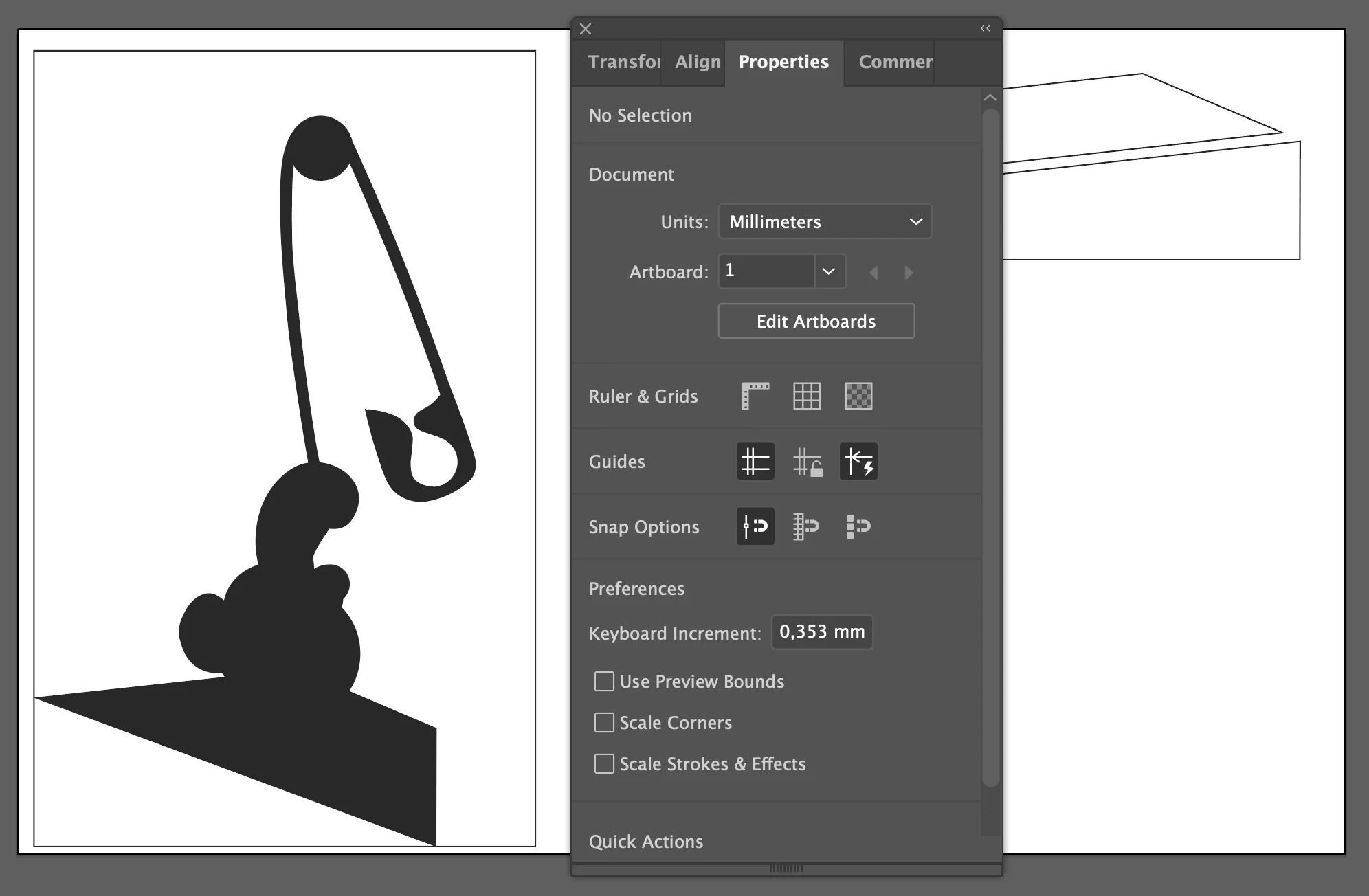Screen dimensions: 1369x896
Task: Open the Units Millimeters dropdown
Action: click(825, 222)
